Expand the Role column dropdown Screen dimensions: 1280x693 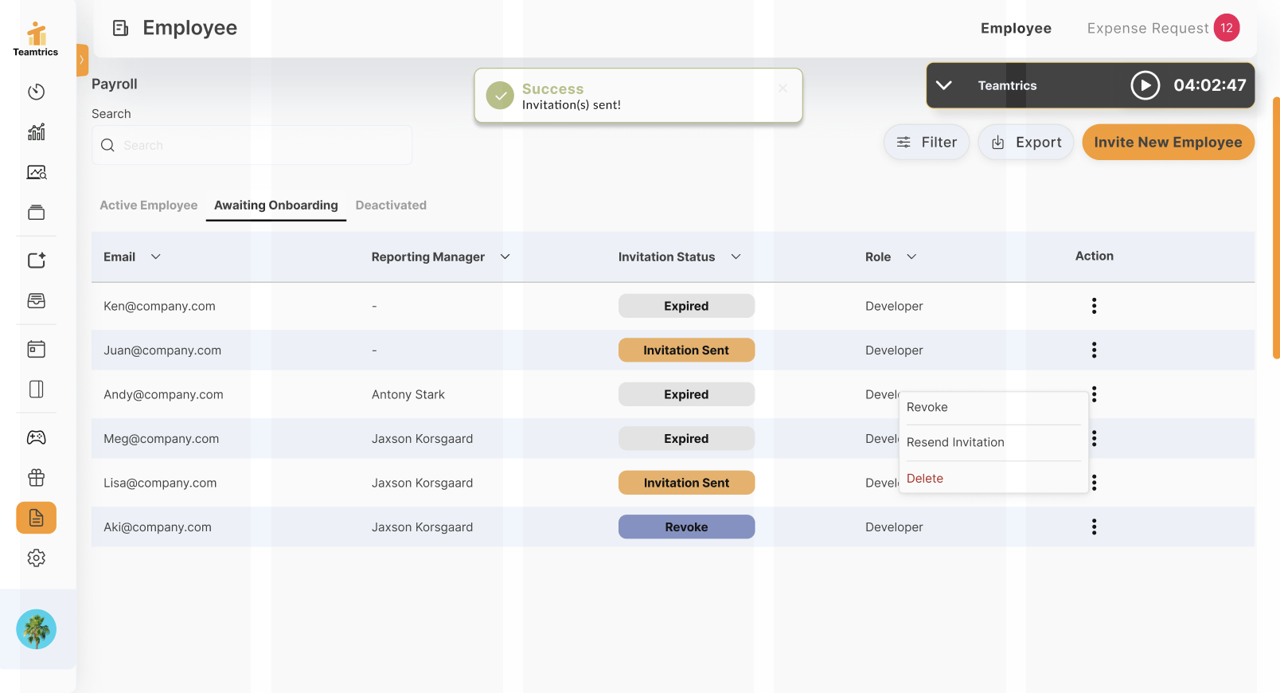pyautogui.click(x=911, y=256)
